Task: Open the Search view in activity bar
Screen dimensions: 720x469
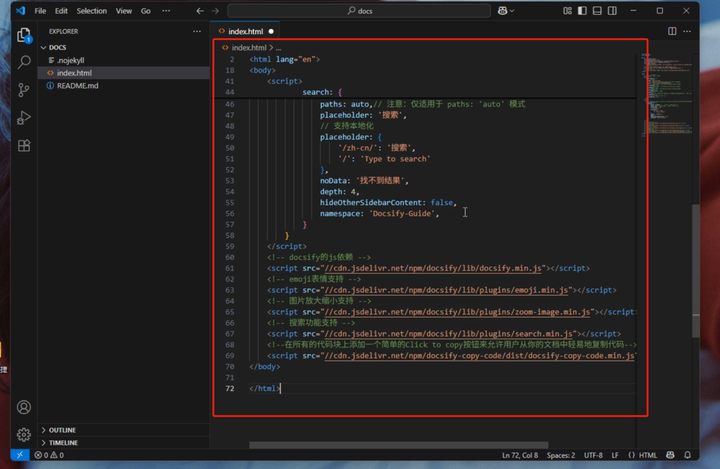Action: (24, 62)
